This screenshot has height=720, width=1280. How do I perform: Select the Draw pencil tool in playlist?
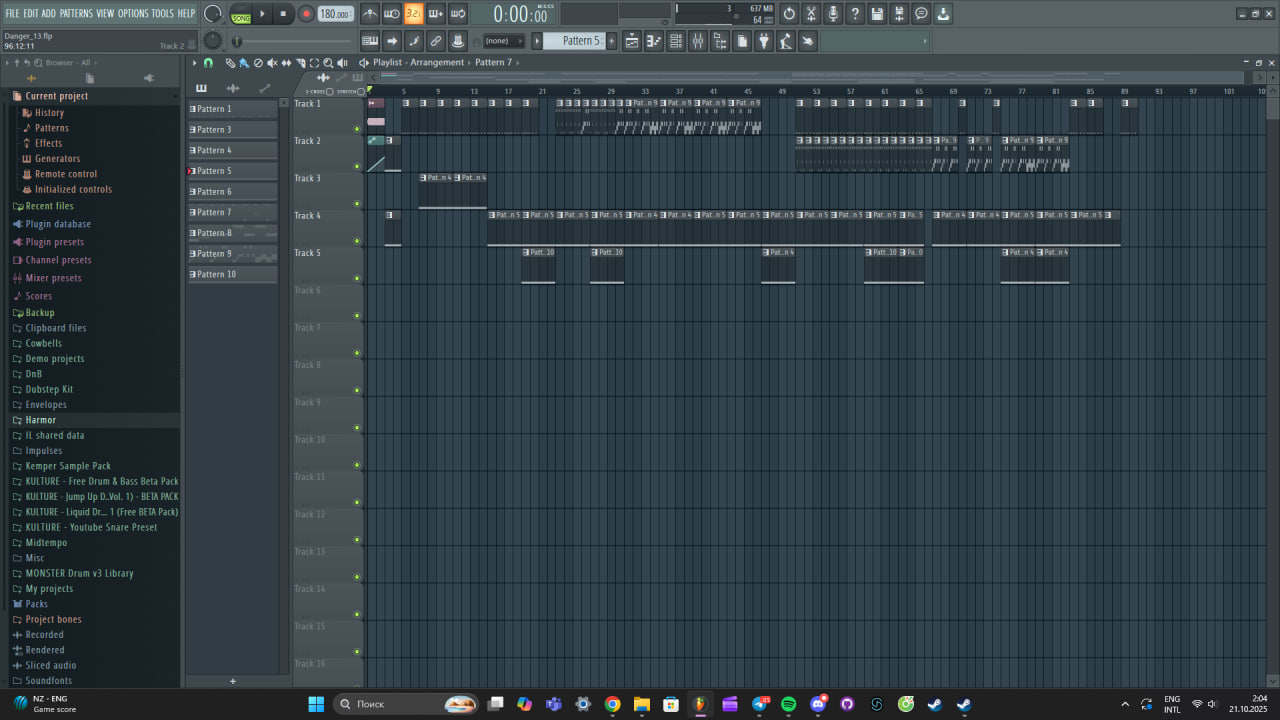pyautogui.click(x=230, y=63)
